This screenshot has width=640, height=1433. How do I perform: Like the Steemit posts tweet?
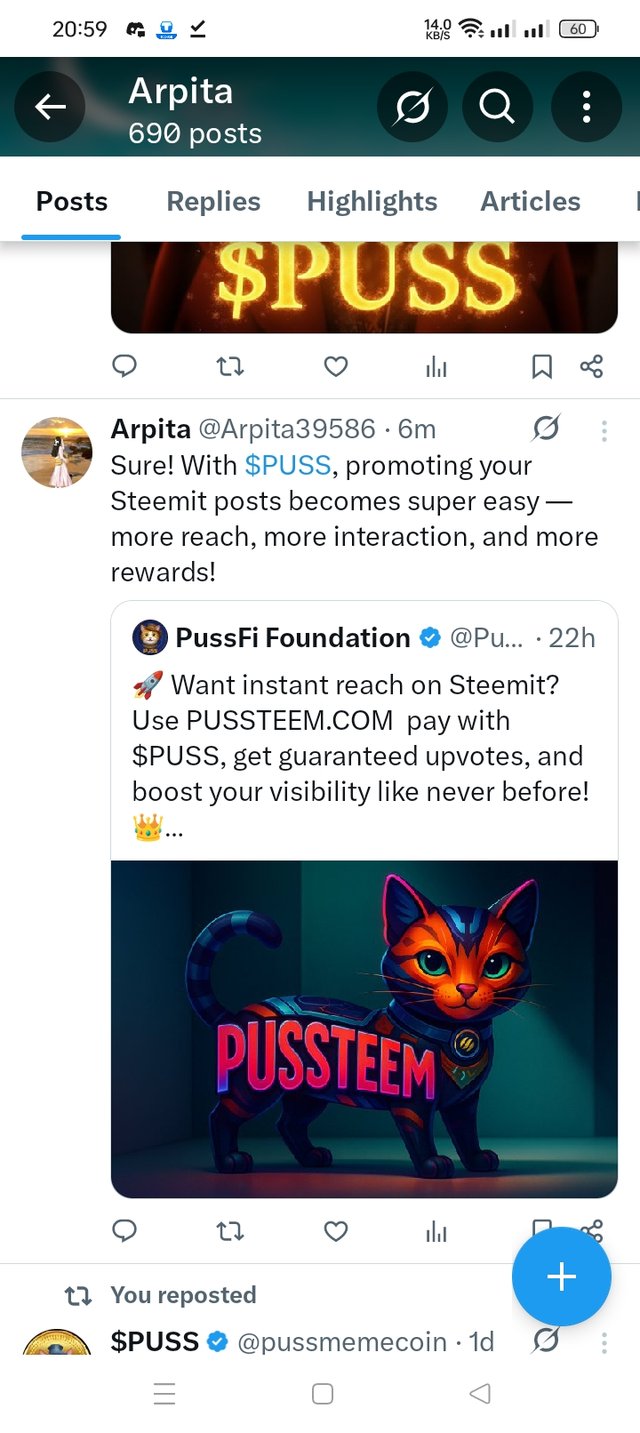click(x=336, y=1231)
